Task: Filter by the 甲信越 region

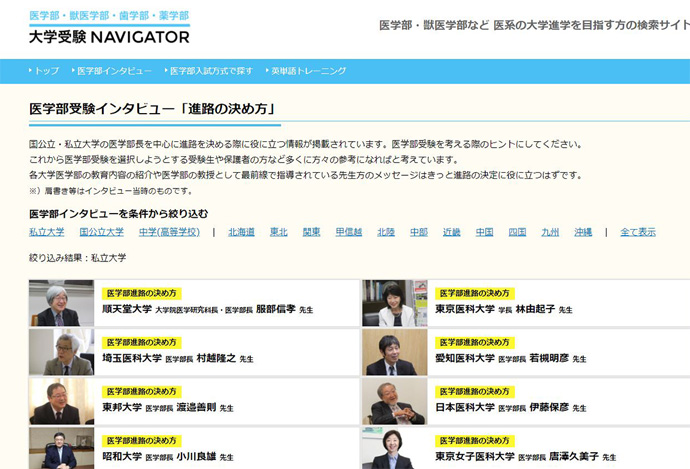Action: click(x=349, y=232)
